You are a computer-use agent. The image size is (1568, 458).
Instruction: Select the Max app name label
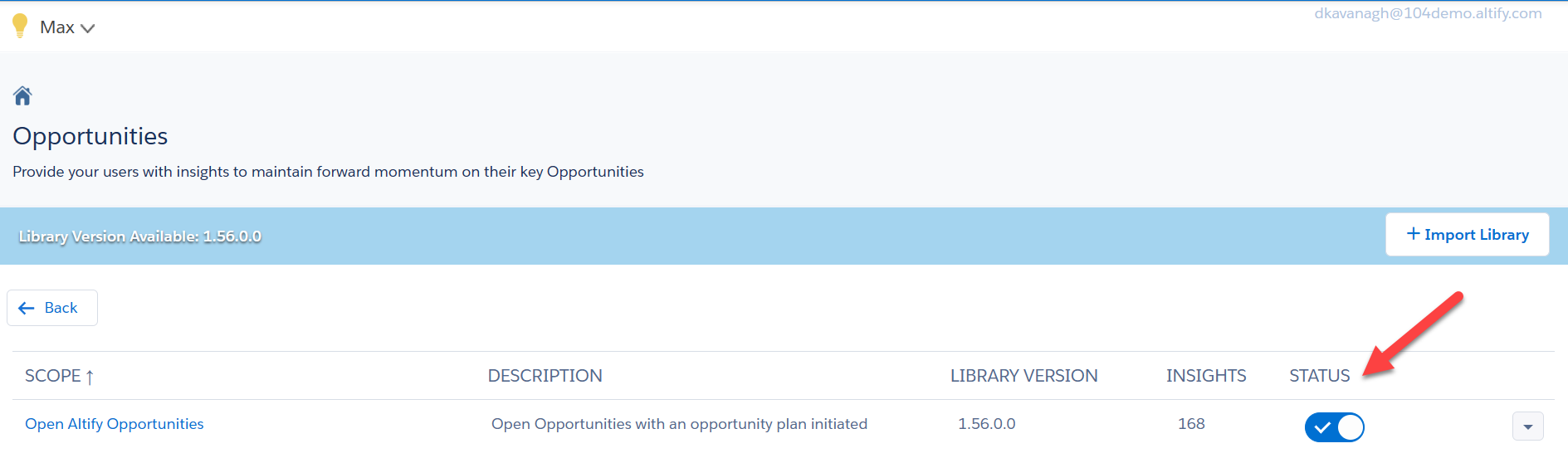57,27
